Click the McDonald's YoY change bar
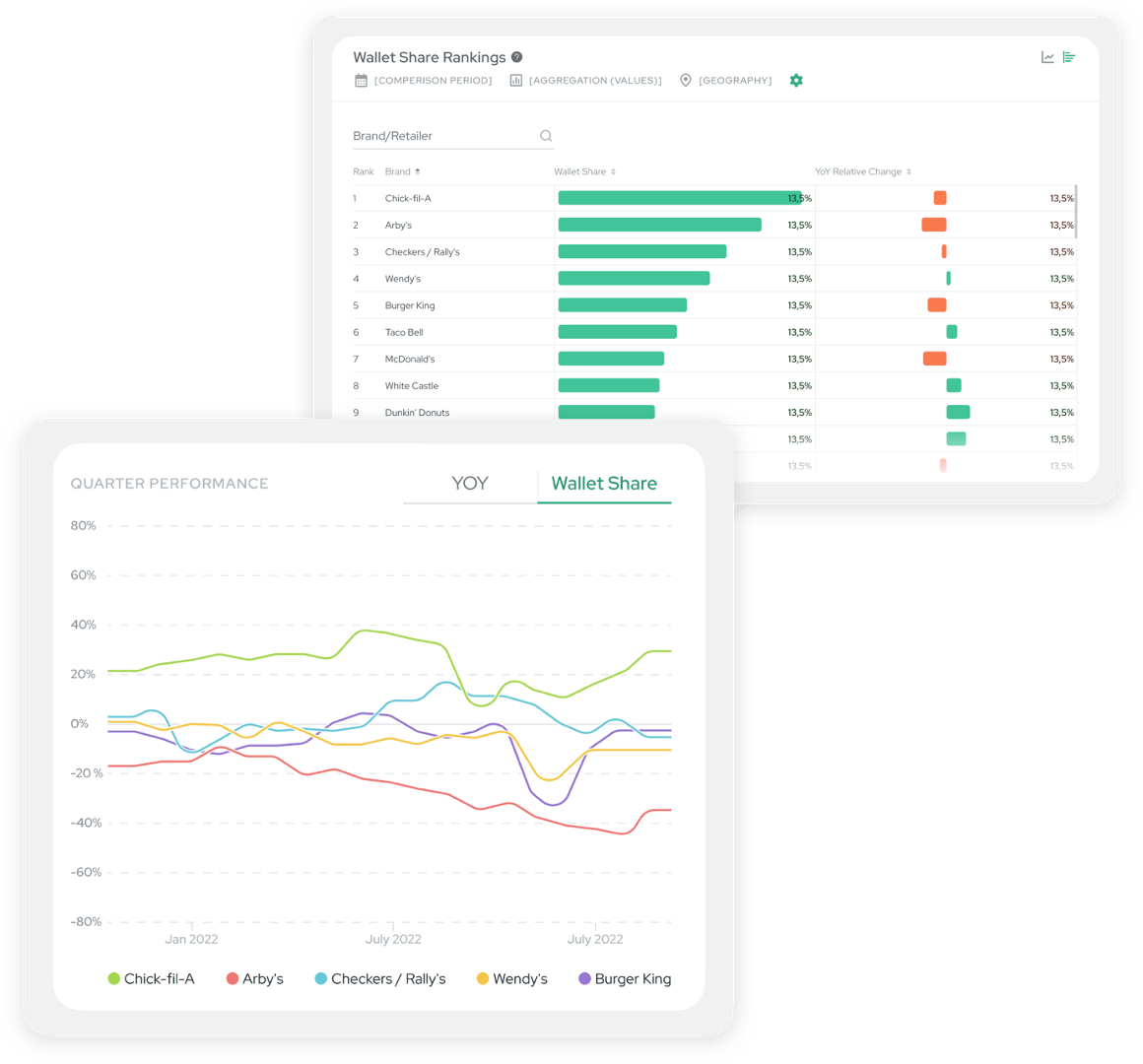This screenshot has height=1064, width=1143. tap(934, 358)
